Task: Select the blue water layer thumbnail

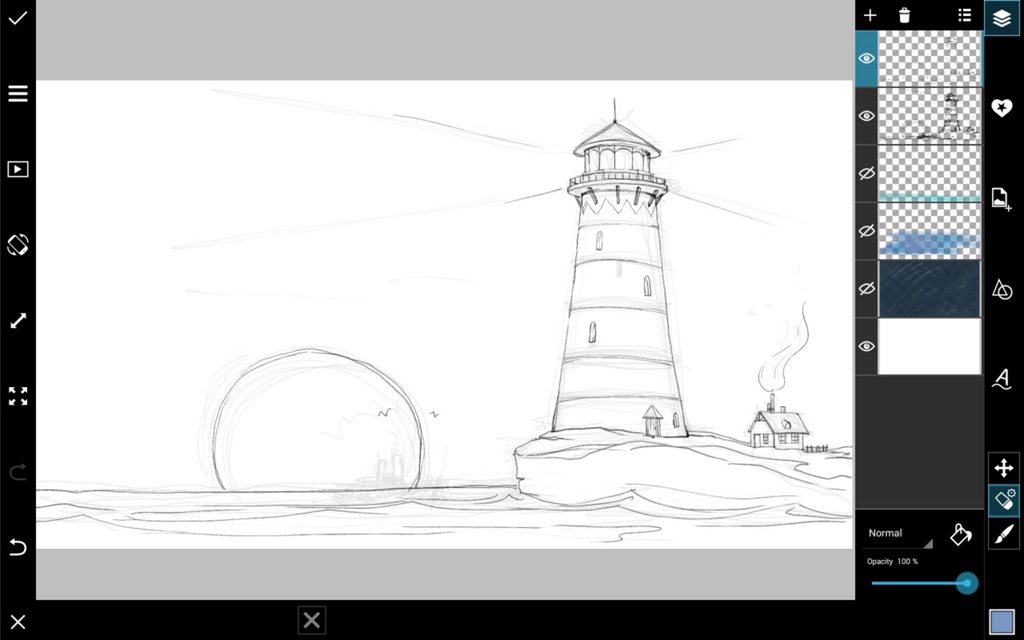Action: point(929,231)
